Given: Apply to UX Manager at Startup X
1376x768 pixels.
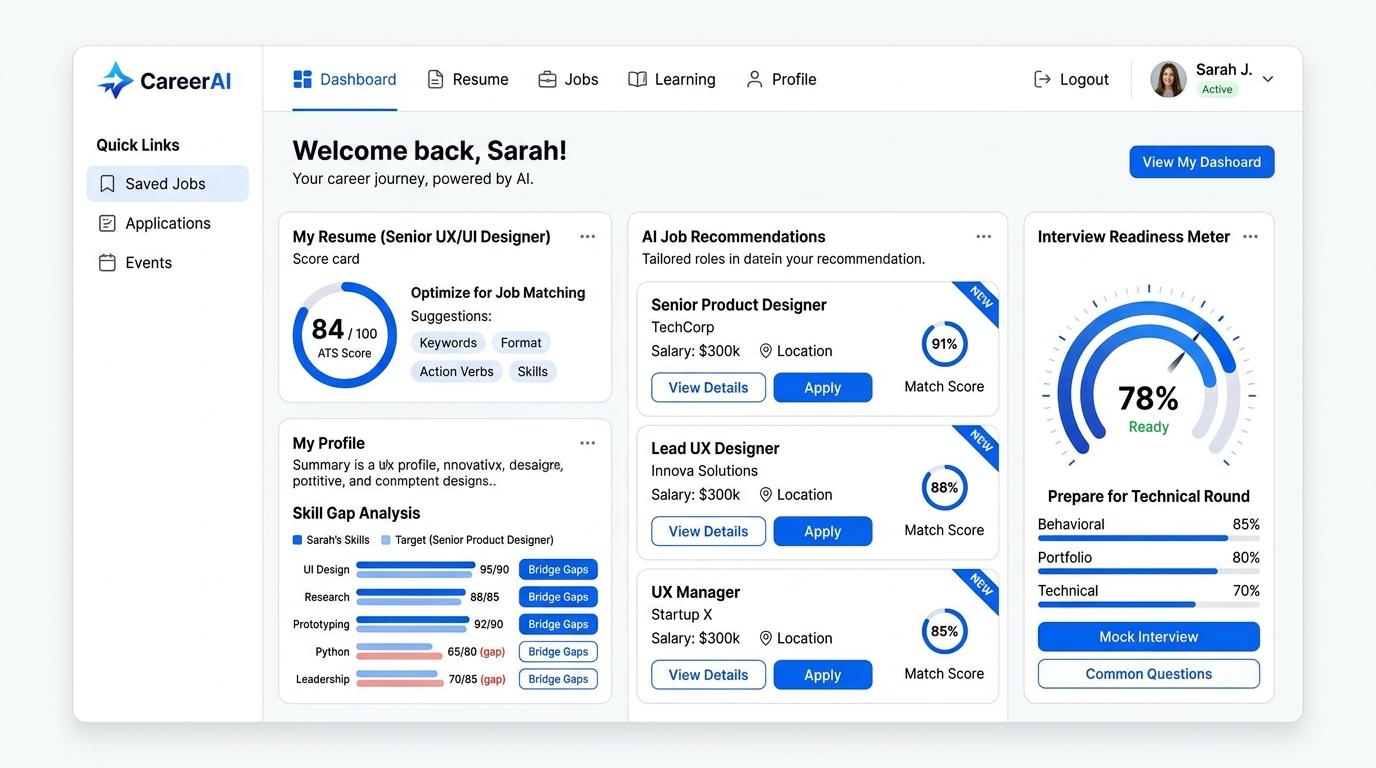Looking at the screenshot, I should (823, 675).
